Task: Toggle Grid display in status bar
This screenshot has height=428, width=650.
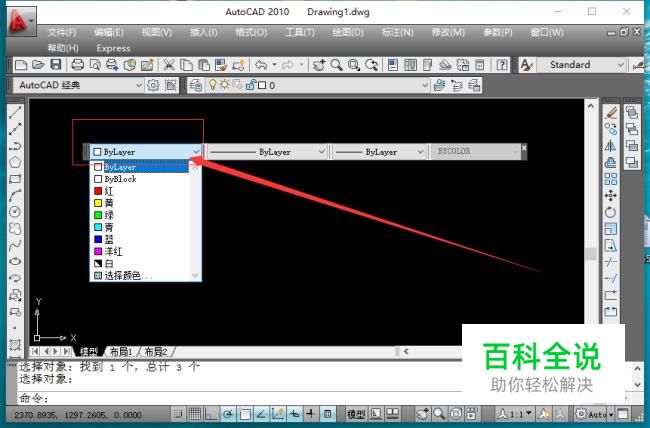Action: (194, 413)
